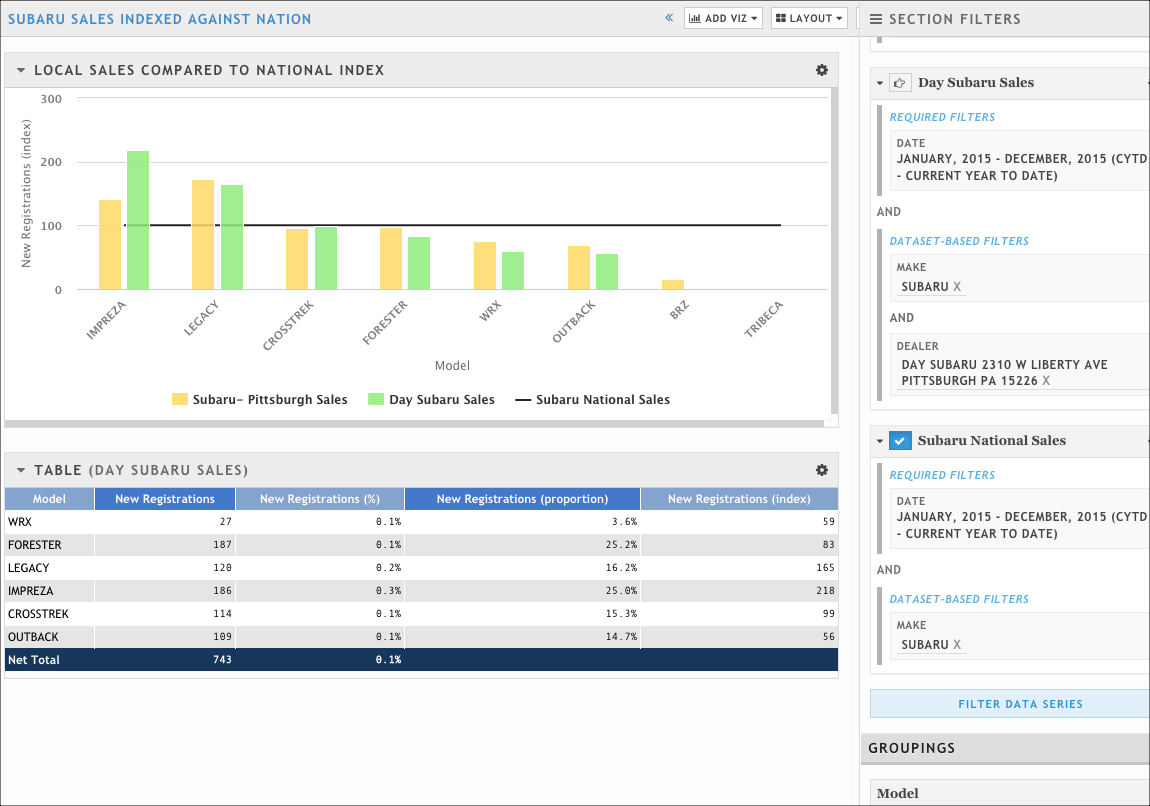Remove SUBARU make filter under Subaru National Sales
Viewport: 1150px width, 806px height.
[956, 645]
